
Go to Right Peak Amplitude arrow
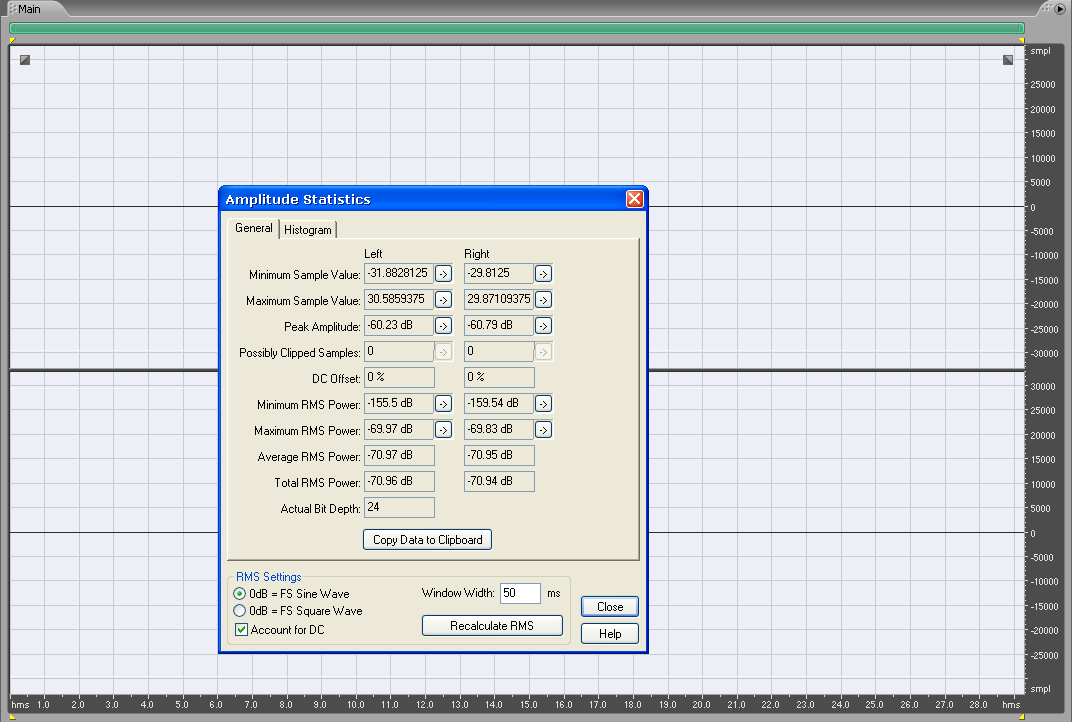pos(543,326)
